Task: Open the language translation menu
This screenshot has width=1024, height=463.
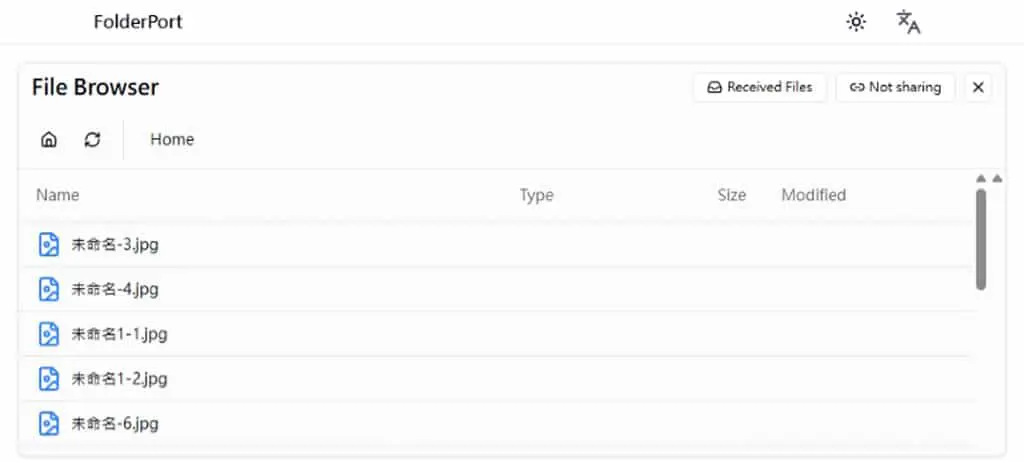Action: click(908, 22)
